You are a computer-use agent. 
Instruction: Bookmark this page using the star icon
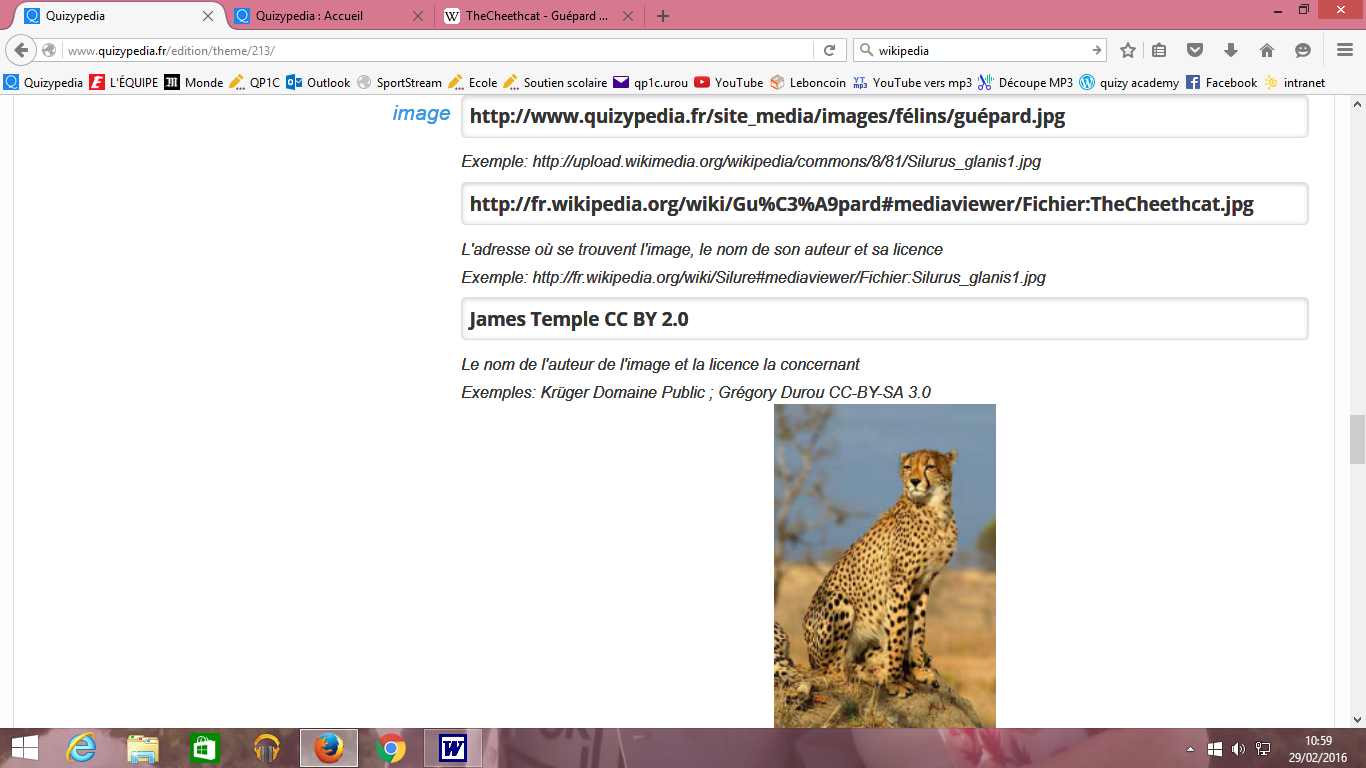1128,50
